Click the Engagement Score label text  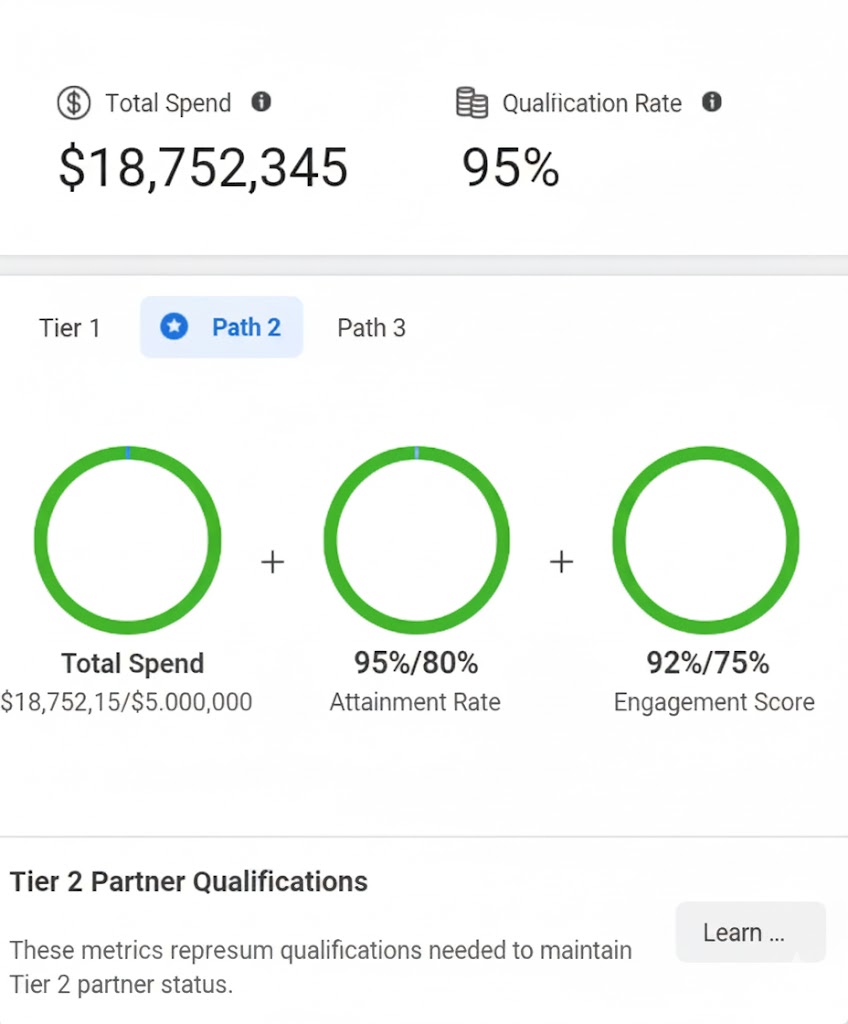click(x=714, y=702)
